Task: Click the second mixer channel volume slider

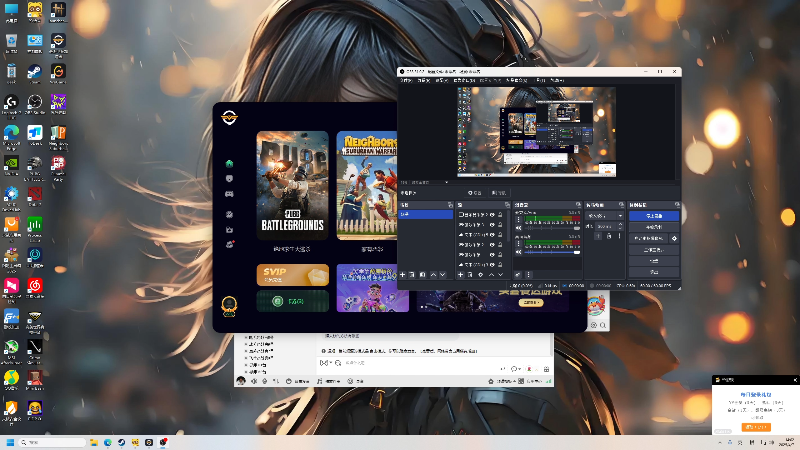Action: tap(552, 252)
